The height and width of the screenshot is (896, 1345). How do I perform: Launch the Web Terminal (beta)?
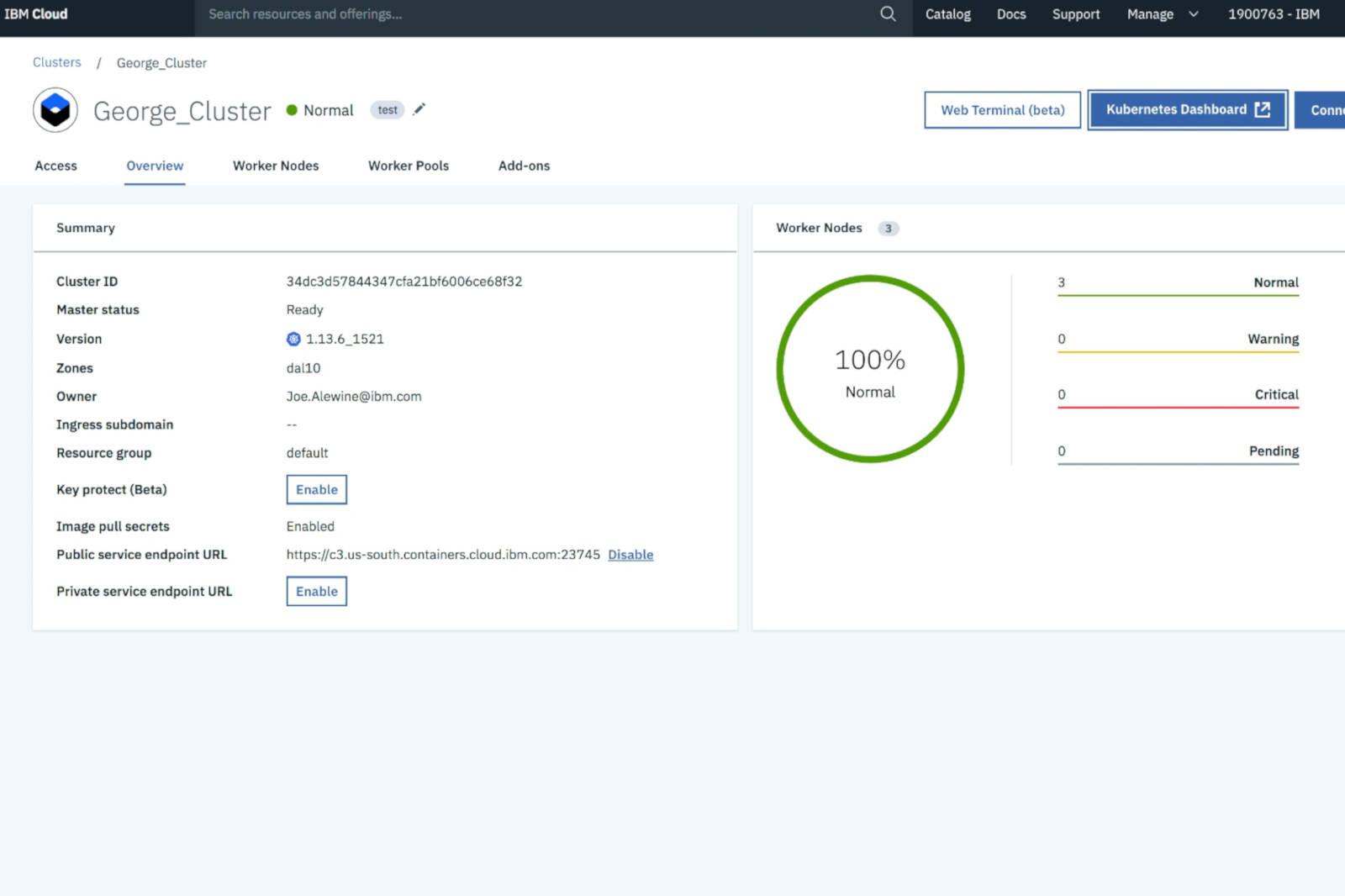point(1002,110)
